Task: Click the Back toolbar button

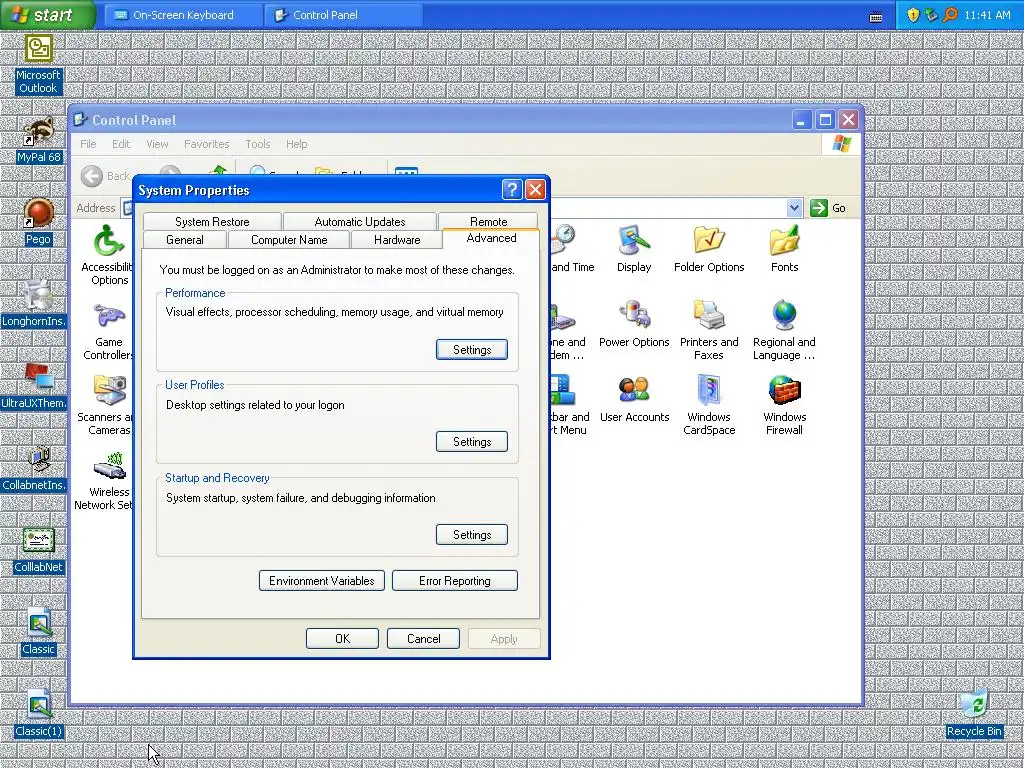Action: 106,175
